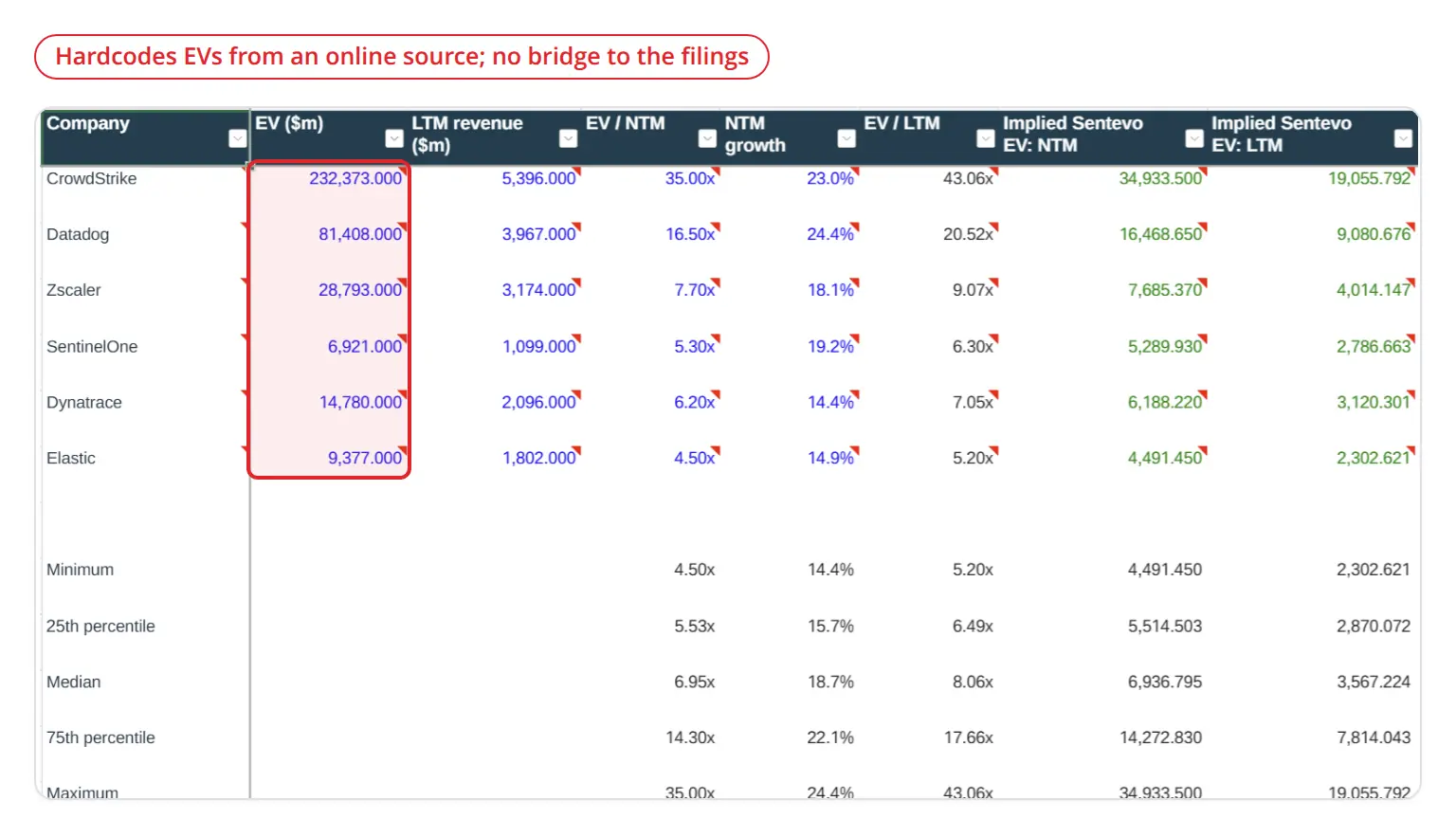Viewport: 1456px width, 836px height.
Task: Click the EV ($m) column header
Action: (289, 124)
